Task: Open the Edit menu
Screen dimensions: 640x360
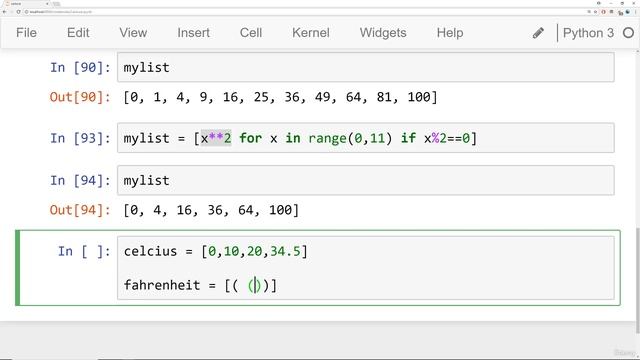Action: pyautogui.click(x=78, y=33)
